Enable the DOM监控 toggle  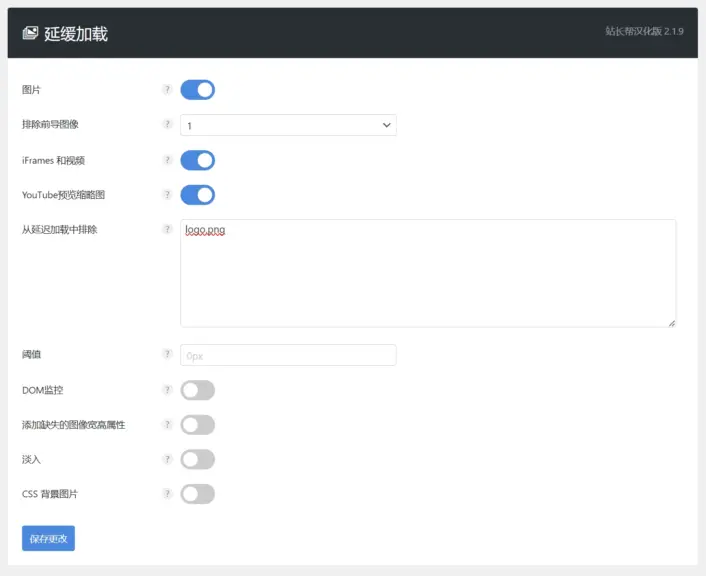197,390
